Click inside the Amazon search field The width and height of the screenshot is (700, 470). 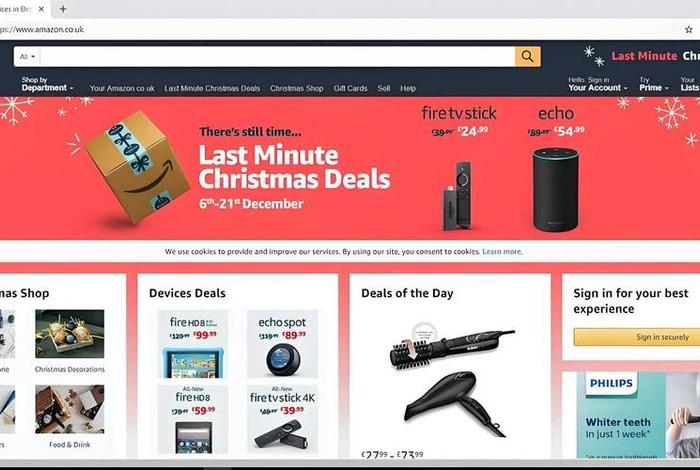pos(278,57)
